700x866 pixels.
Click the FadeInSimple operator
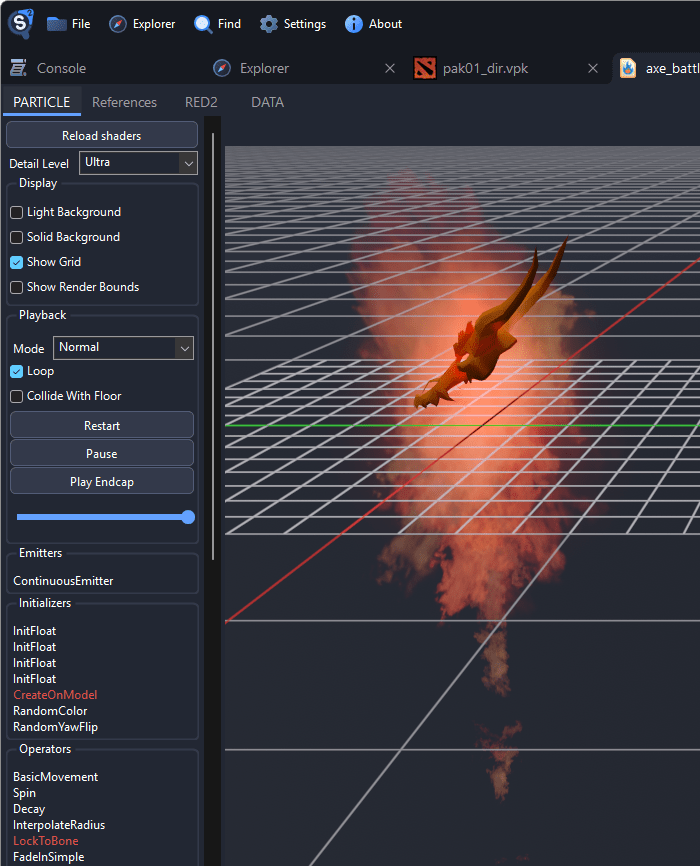pyautogui.click(x=49, y=857)
